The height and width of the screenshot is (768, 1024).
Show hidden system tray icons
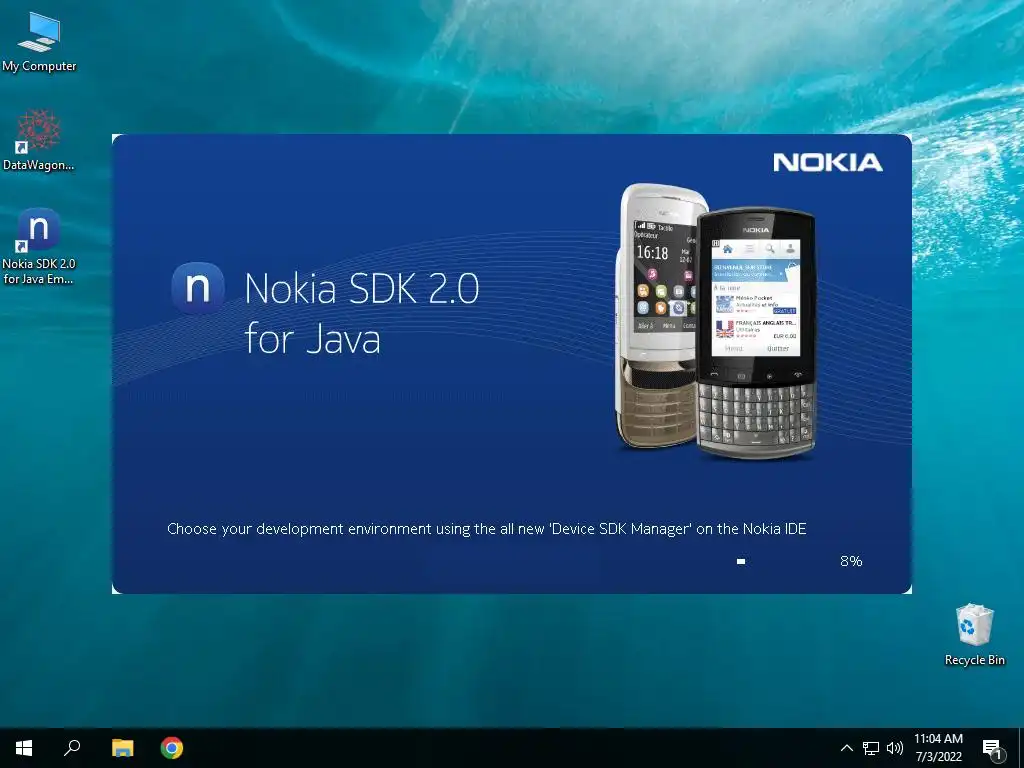(846, 748)
